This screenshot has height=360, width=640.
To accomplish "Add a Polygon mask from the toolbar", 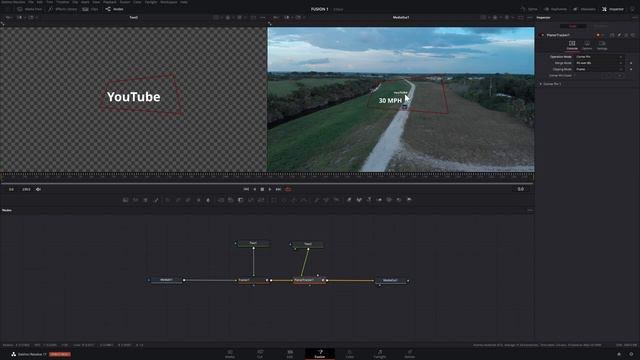I will pos(294,200).
